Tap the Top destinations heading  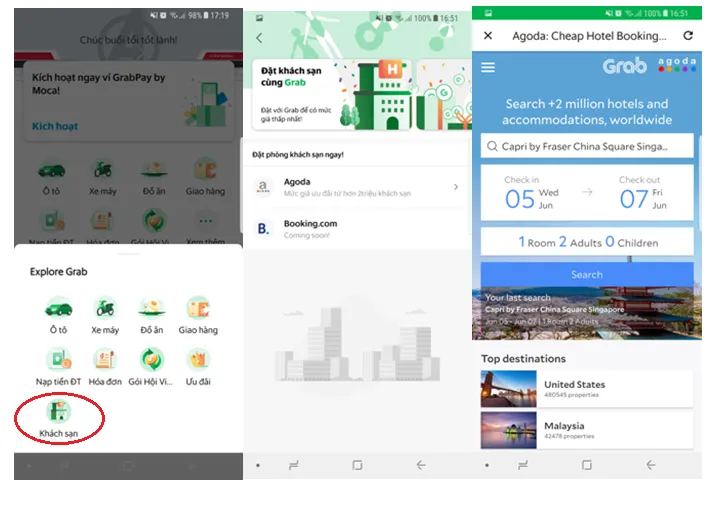pyautogui.click(x=523, y=358)
